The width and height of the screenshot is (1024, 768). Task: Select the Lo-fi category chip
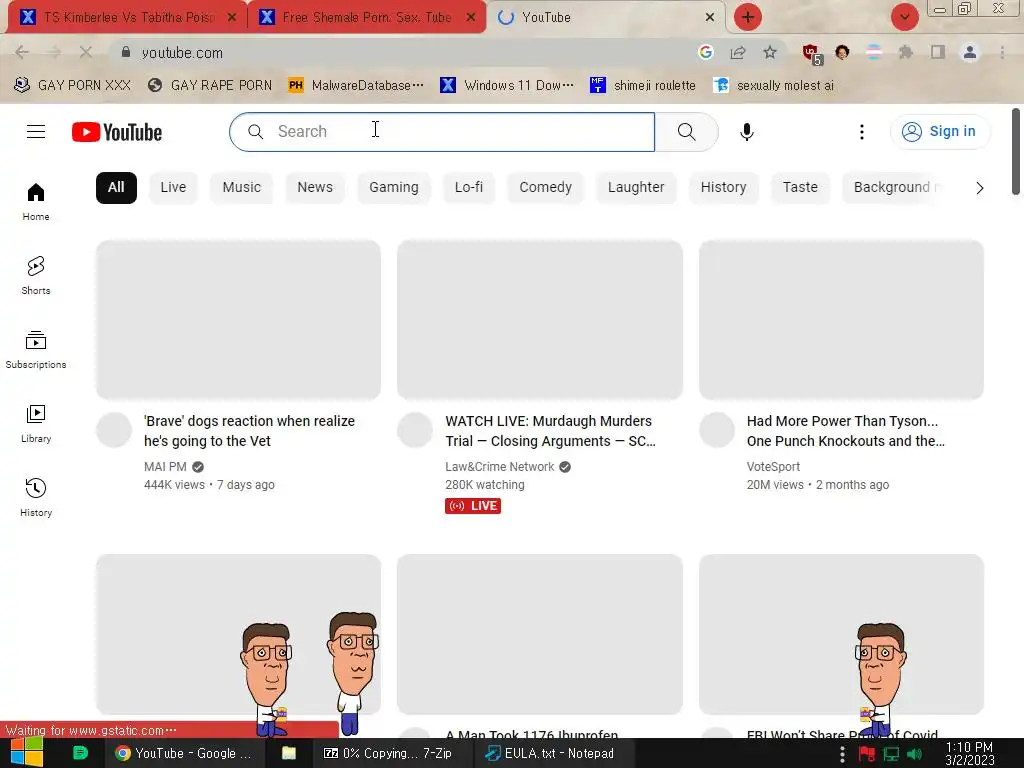pos(469,187)
